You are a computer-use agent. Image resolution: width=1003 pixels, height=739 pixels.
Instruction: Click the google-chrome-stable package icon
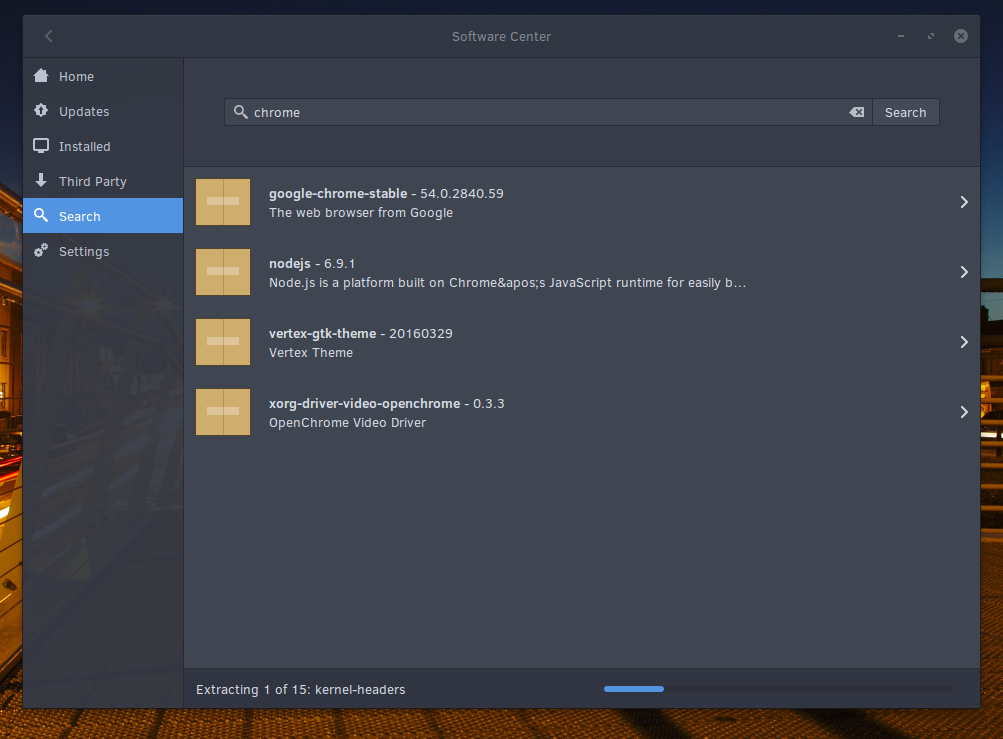pyautogui.click(x=223, y=202)
